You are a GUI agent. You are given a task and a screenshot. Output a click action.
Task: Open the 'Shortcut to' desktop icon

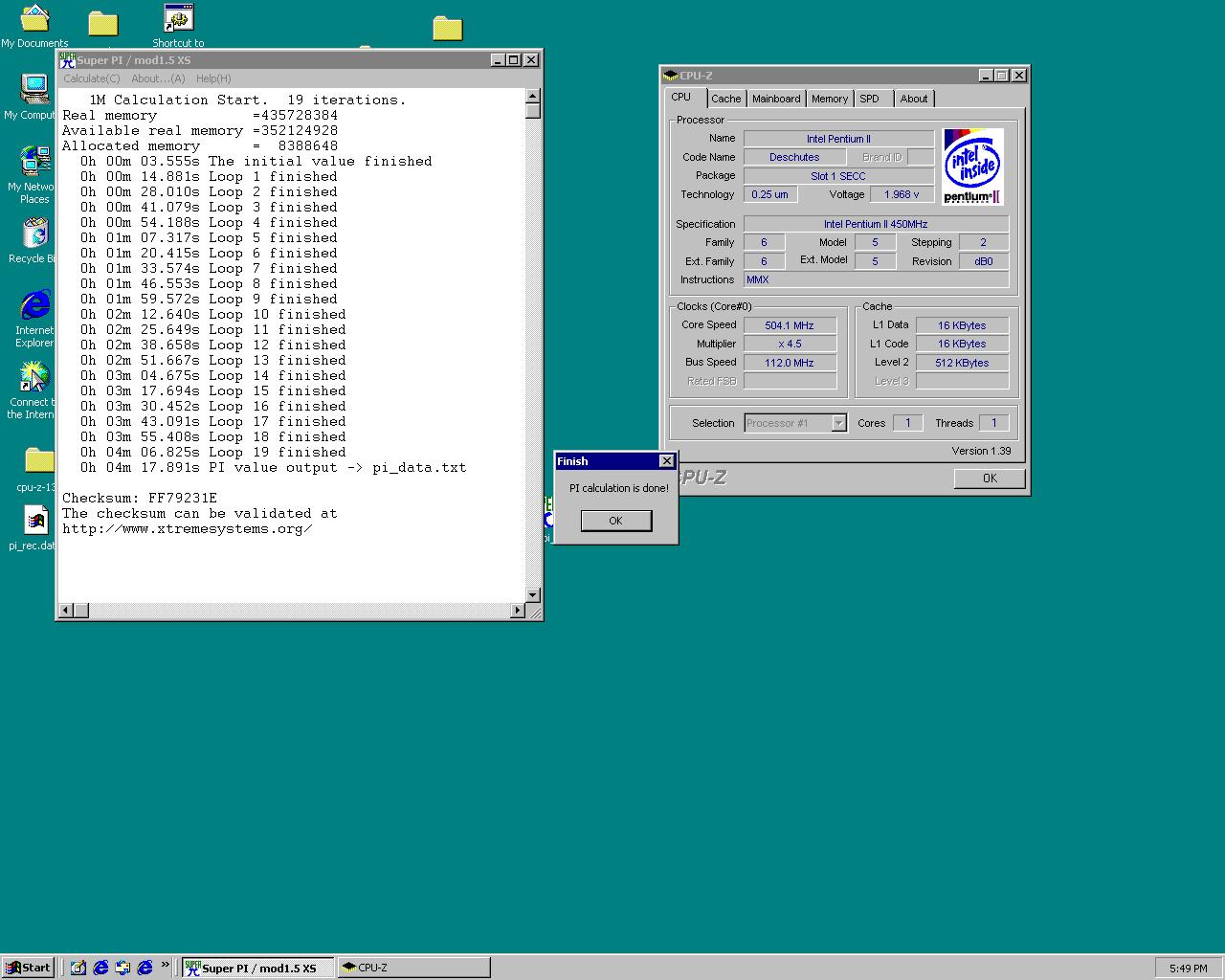tap(178, 25)
